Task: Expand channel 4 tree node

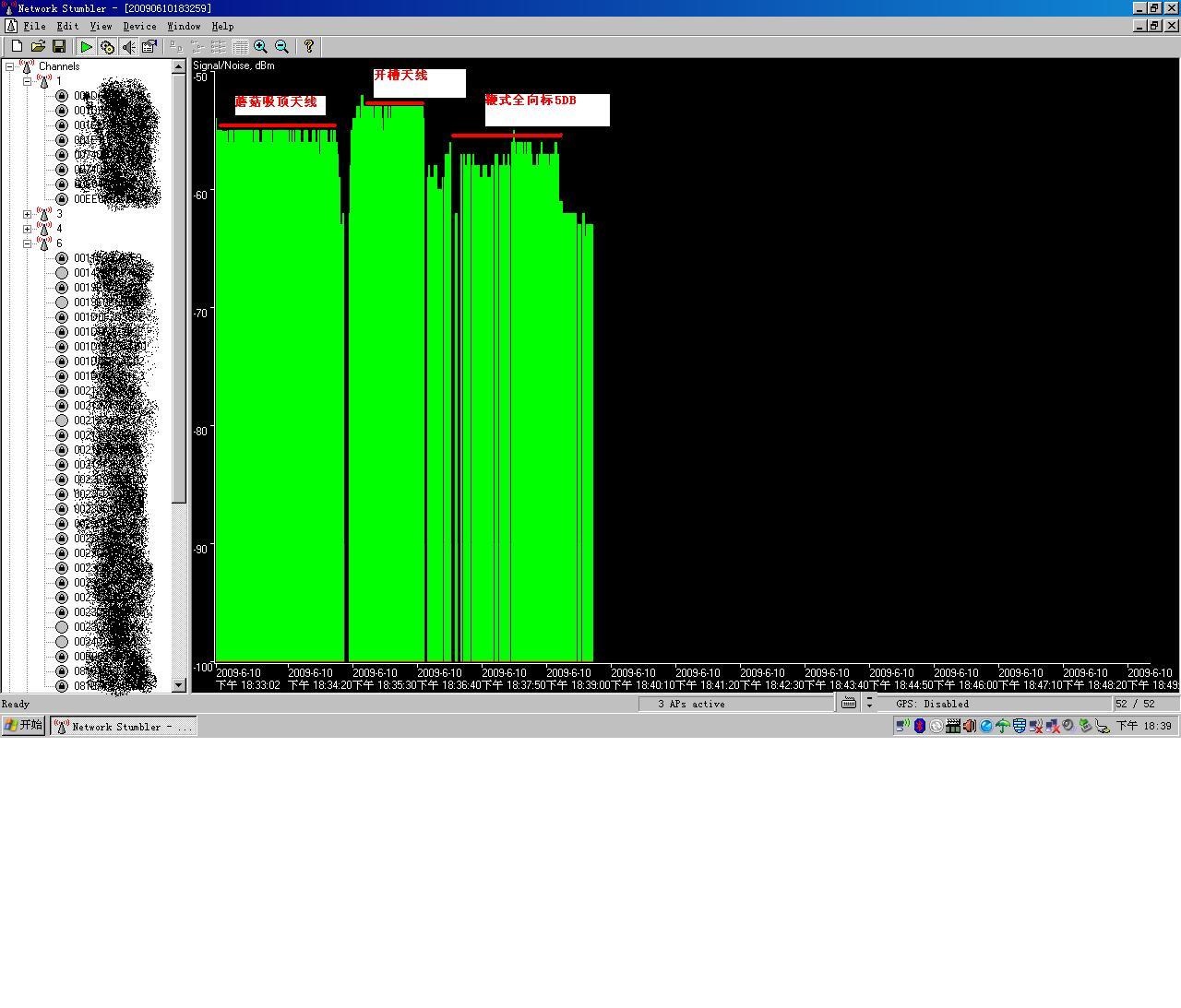Action: pos(27,229)
